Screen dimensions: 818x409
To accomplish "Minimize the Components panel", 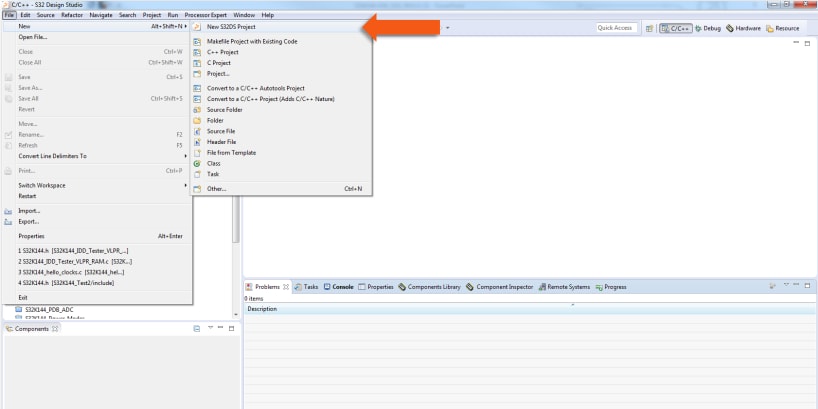I will click(x=219, y=328).
